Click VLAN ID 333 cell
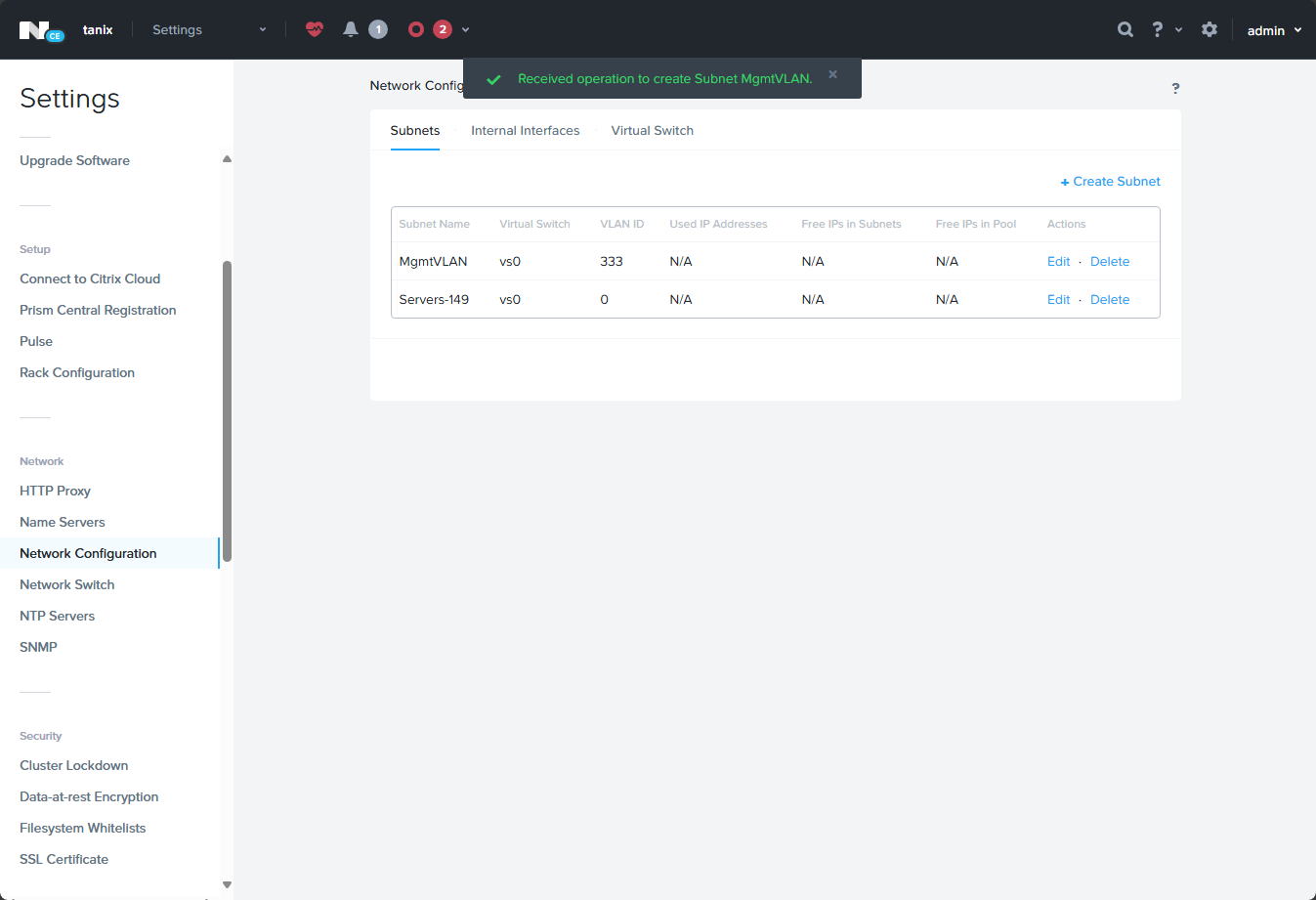1316x900 pixels. tap(612, 261)
